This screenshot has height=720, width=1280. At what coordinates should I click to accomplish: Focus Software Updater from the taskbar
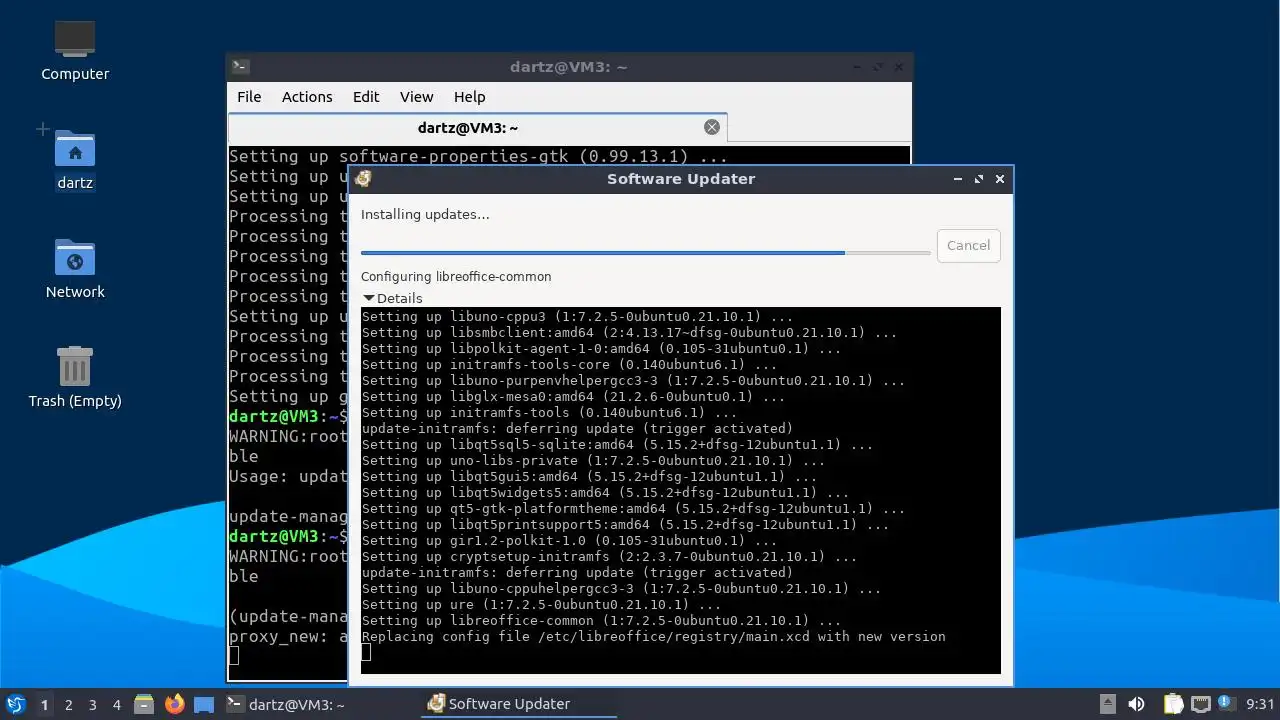519,704
